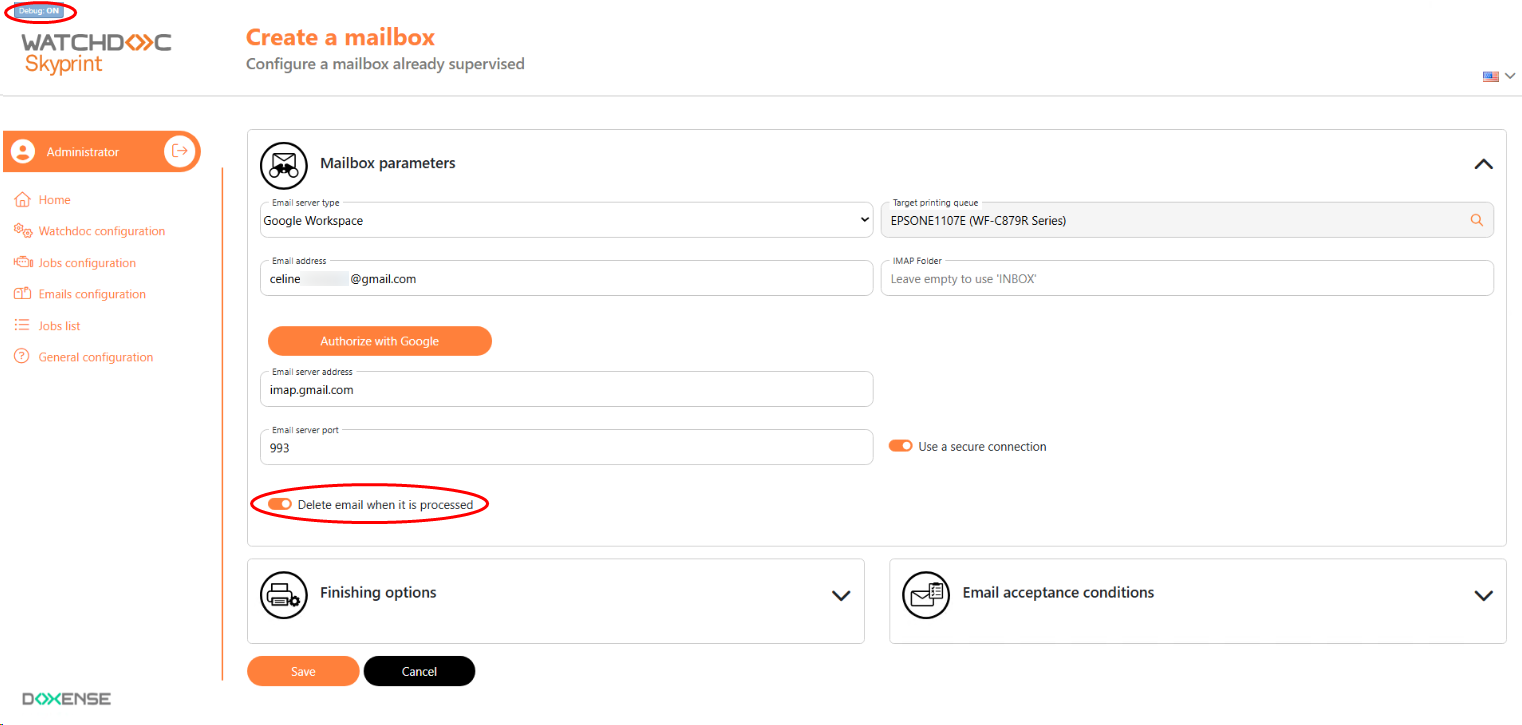Viewport: 1522px width, 725px height.
Task: Open the Email server type dropdown
Action: [566, 220]
